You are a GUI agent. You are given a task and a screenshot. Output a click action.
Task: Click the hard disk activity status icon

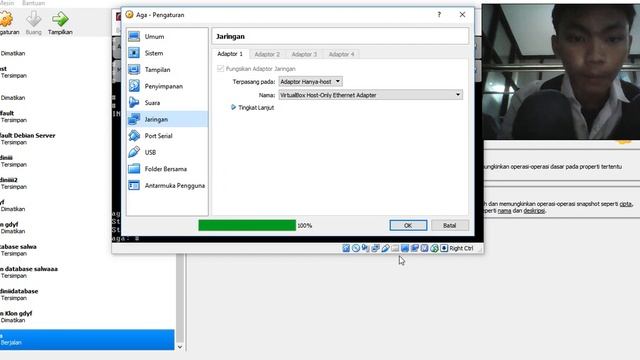tap(346, 248)
